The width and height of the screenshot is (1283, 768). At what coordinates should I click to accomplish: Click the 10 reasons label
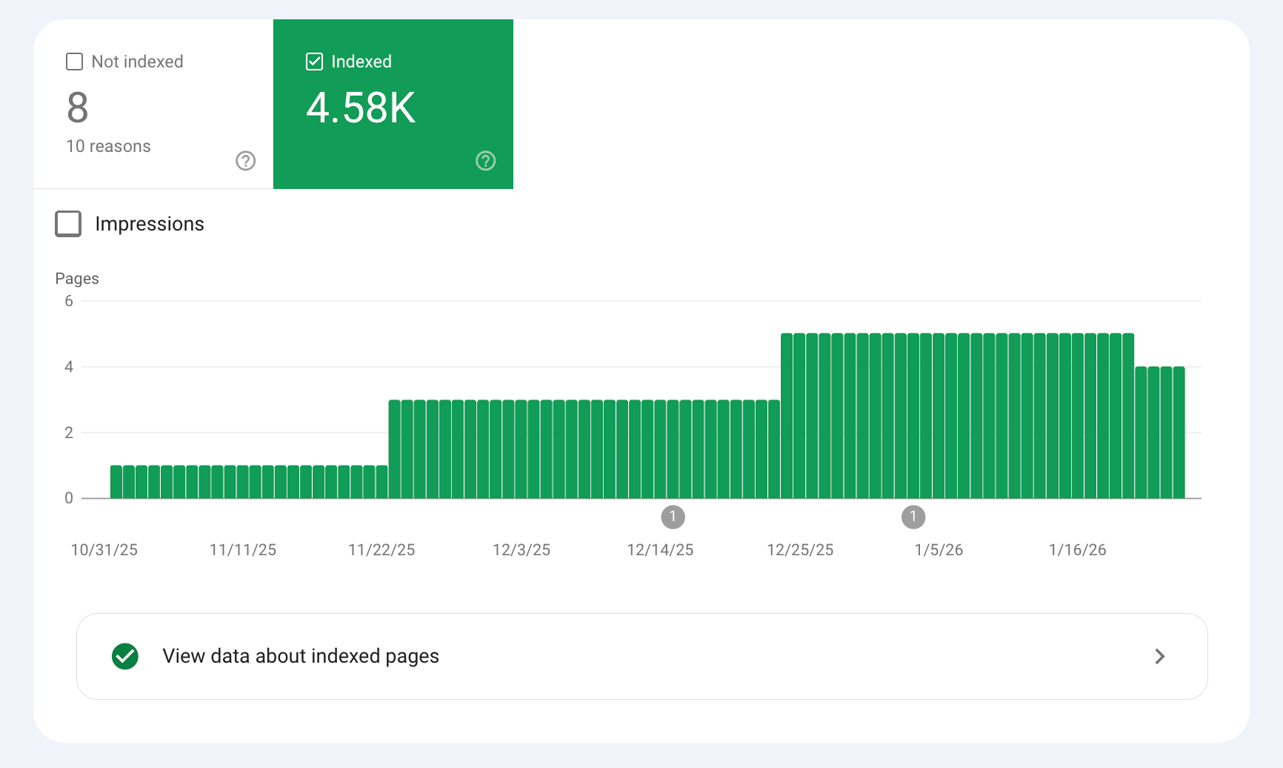(x=108, y=146)
